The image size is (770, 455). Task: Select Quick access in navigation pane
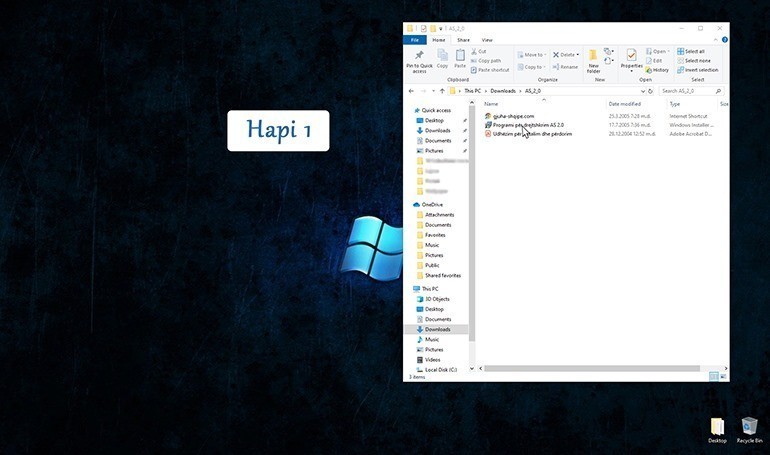(x=432, y=110)
